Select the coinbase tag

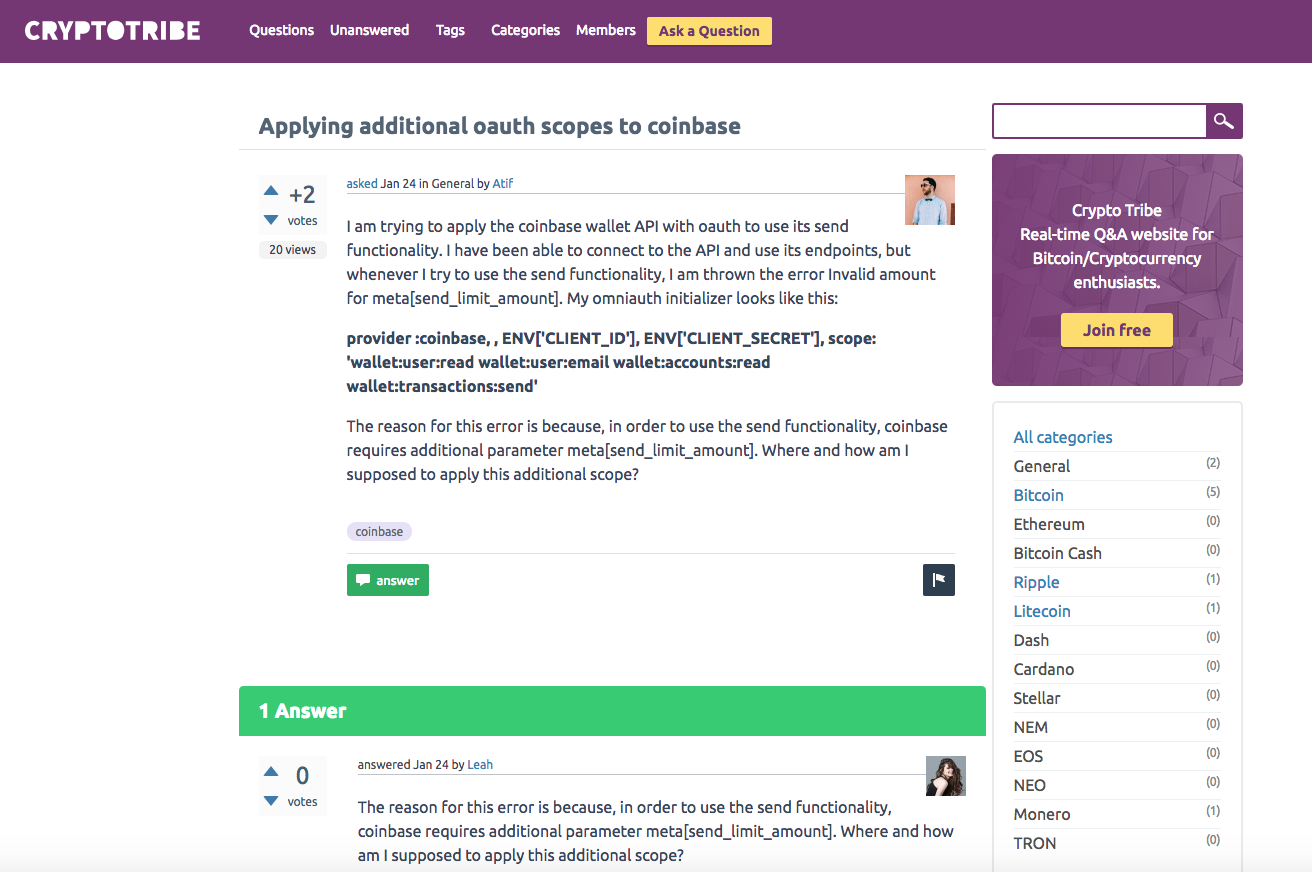379,532
